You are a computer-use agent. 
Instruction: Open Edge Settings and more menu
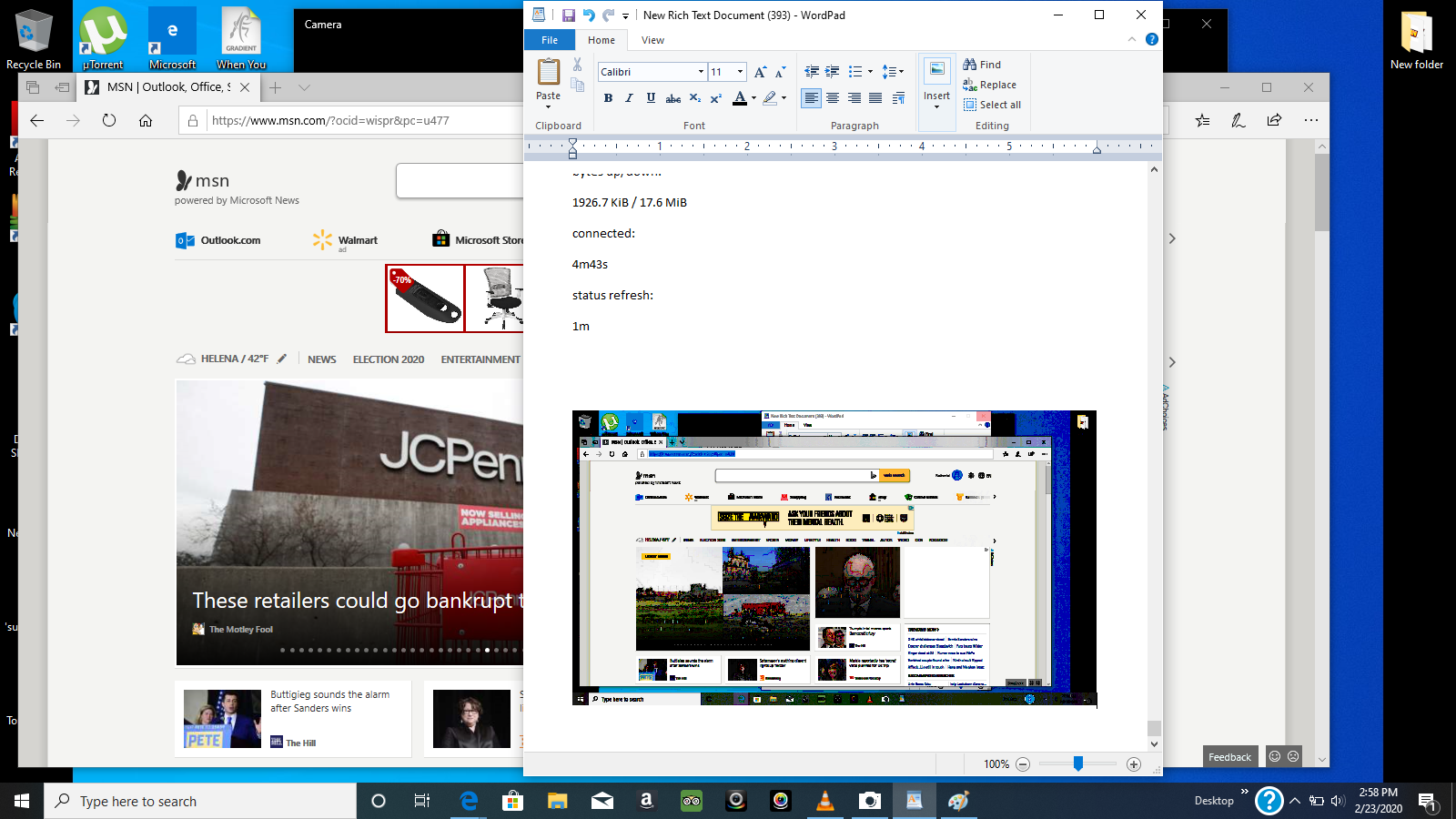1310,120
